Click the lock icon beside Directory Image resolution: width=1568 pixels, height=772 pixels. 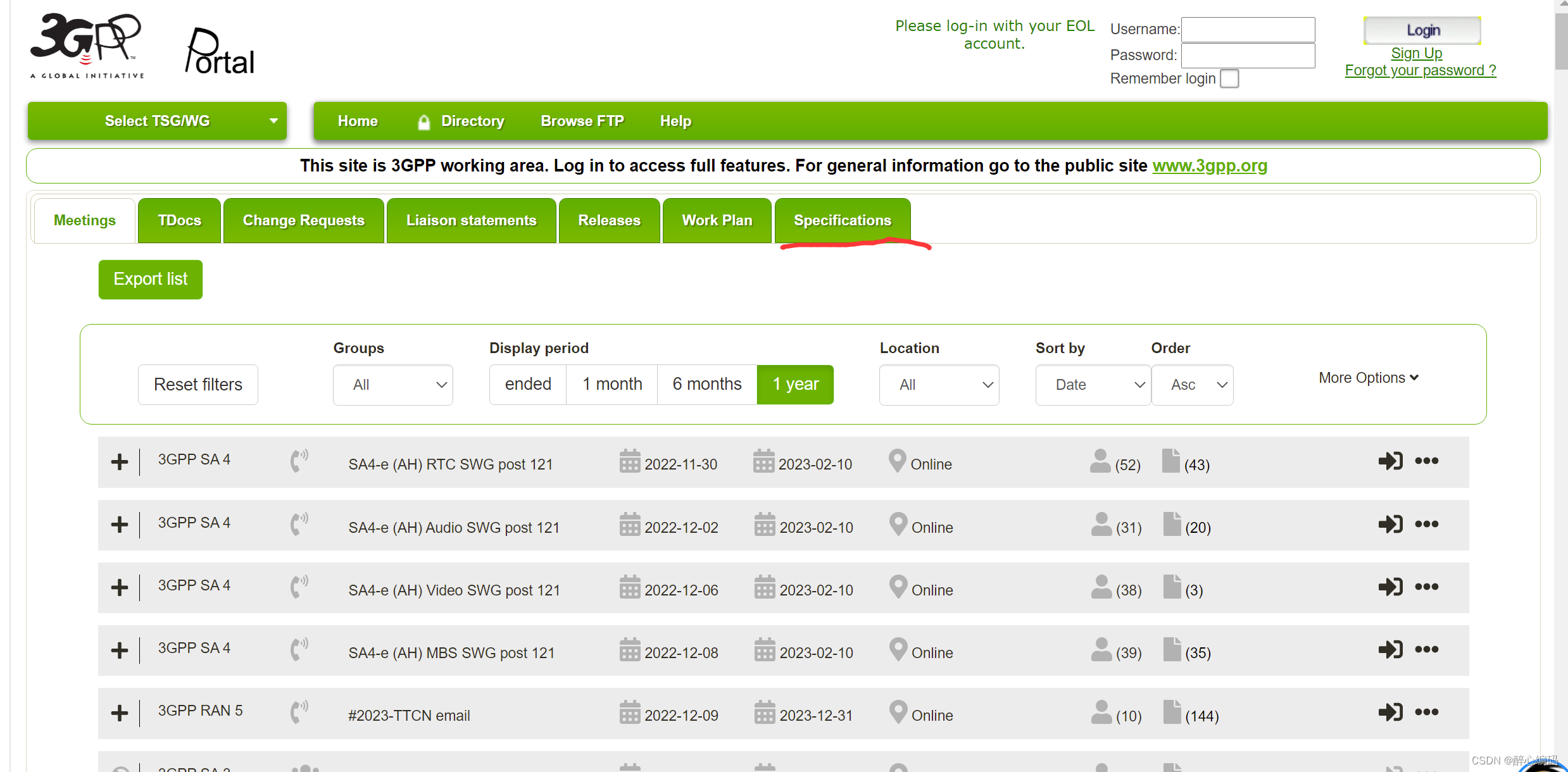tap(423, 121)
